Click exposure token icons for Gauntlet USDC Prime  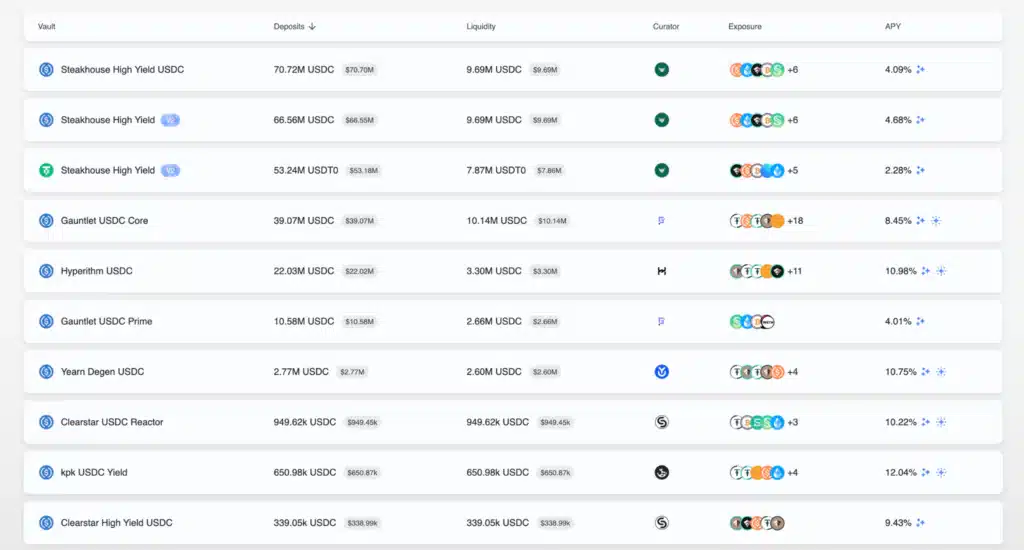tap(753, 322)
